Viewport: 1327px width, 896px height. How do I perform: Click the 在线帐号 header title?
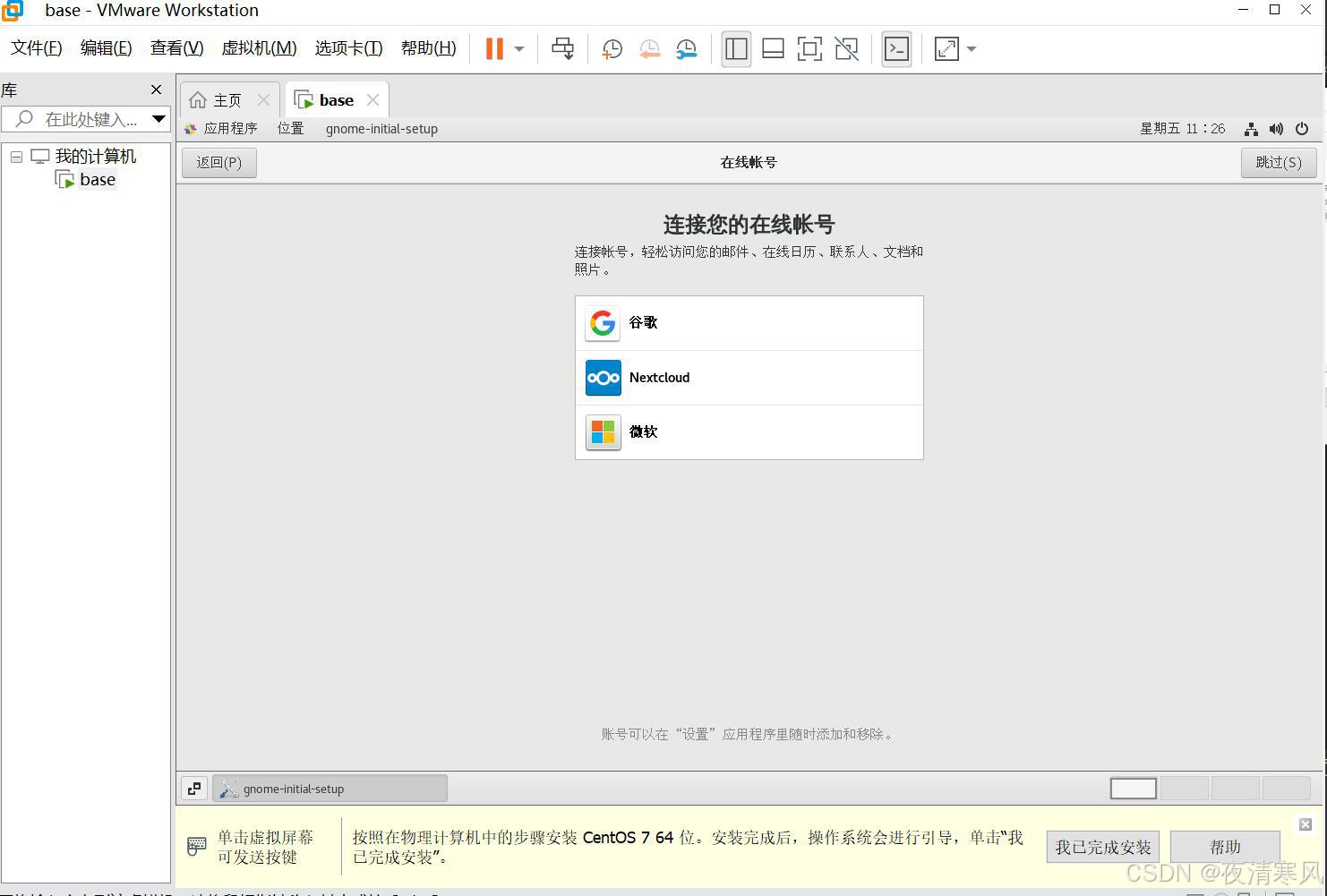point(749,163)
